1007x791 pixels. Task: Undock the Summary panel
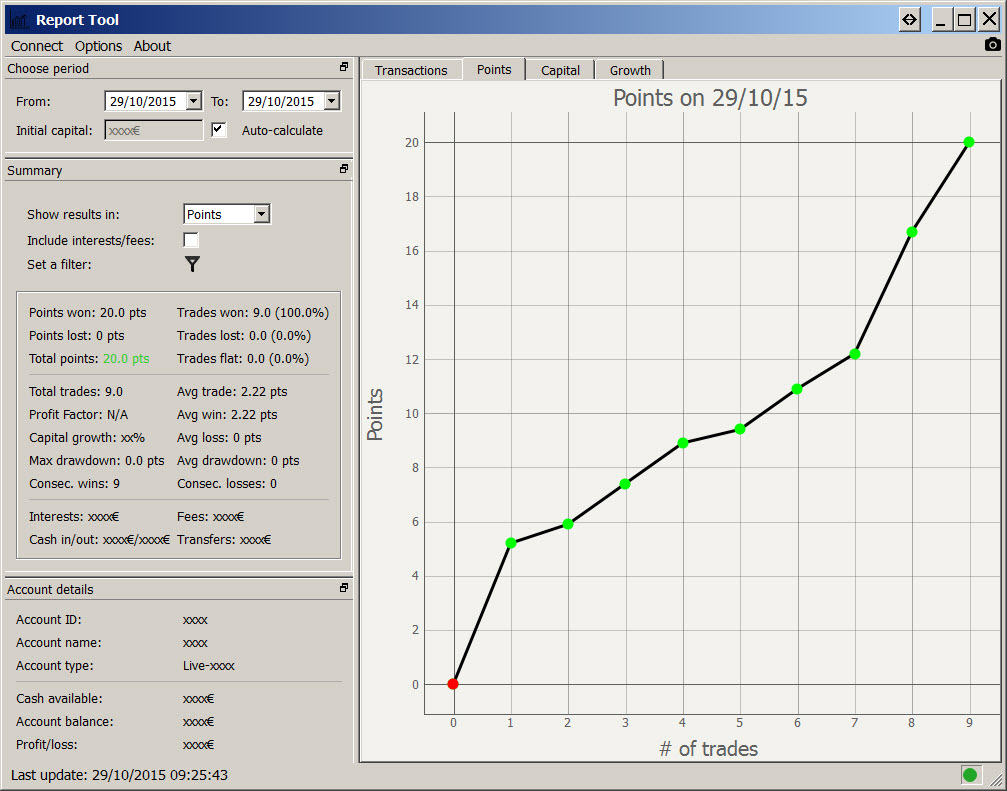coord(344,170)
